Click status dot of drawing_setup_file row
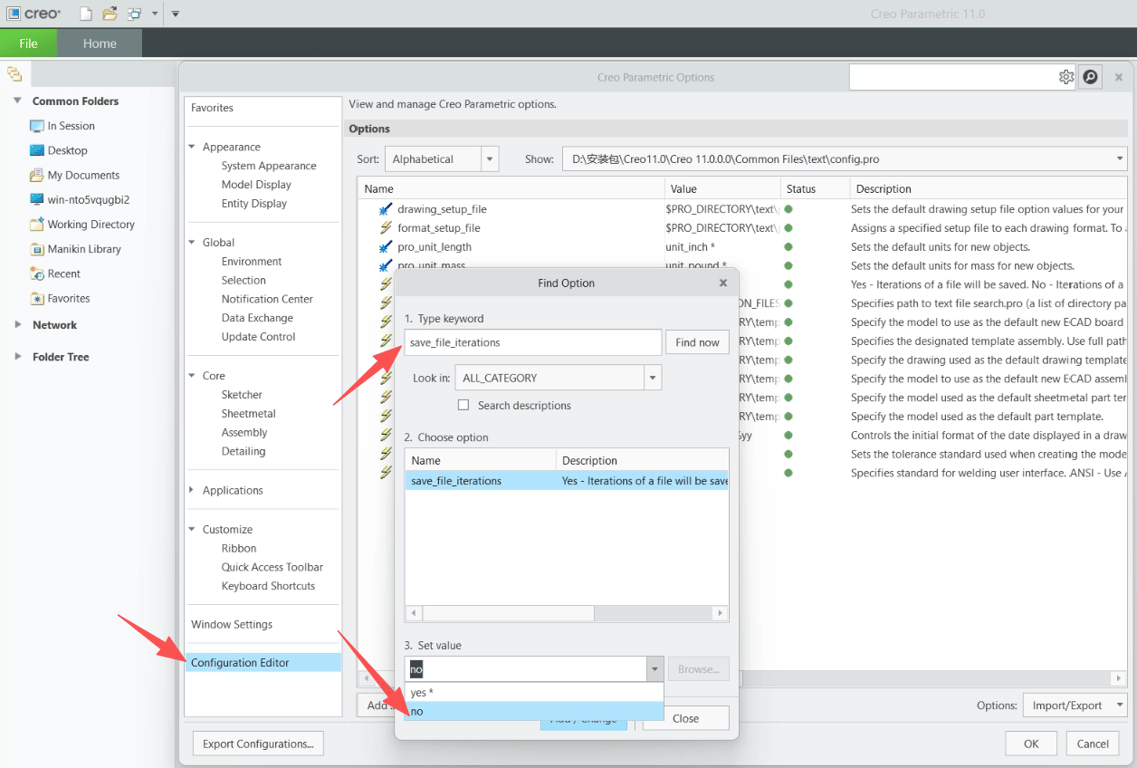The height and width of the screenshot is (768, 1137). 788,209
